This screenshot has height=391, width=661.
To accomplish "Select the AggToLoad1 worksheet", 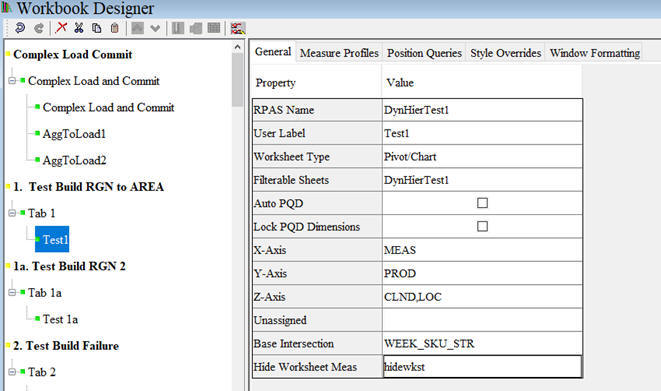I will 74,134.
